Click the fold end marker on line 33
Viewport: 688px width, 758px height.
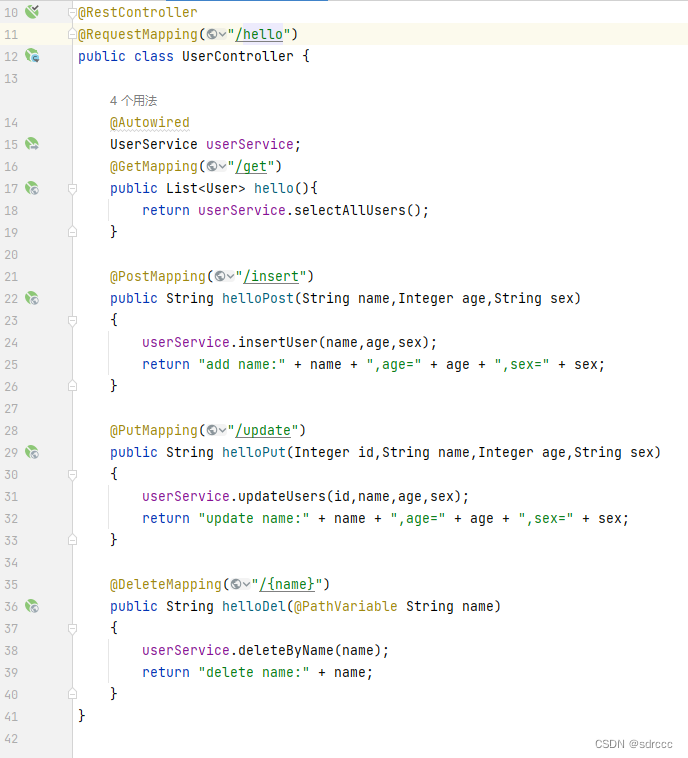[72, 540]
